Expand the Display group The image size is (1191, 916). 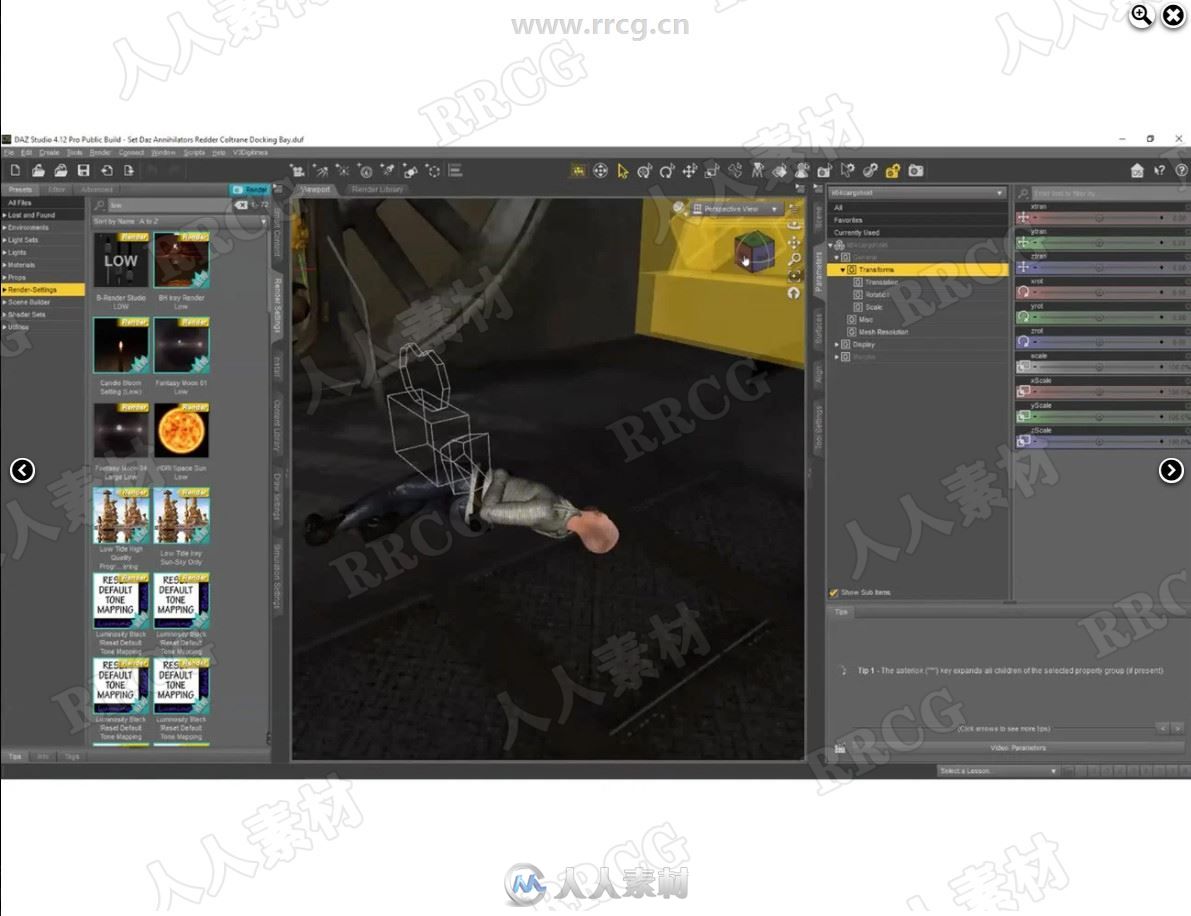point(837,345)
